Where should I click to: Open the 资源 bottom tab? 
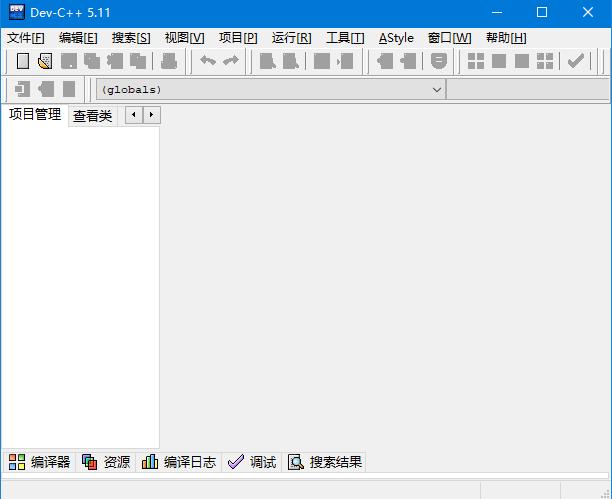click(106, 462)
